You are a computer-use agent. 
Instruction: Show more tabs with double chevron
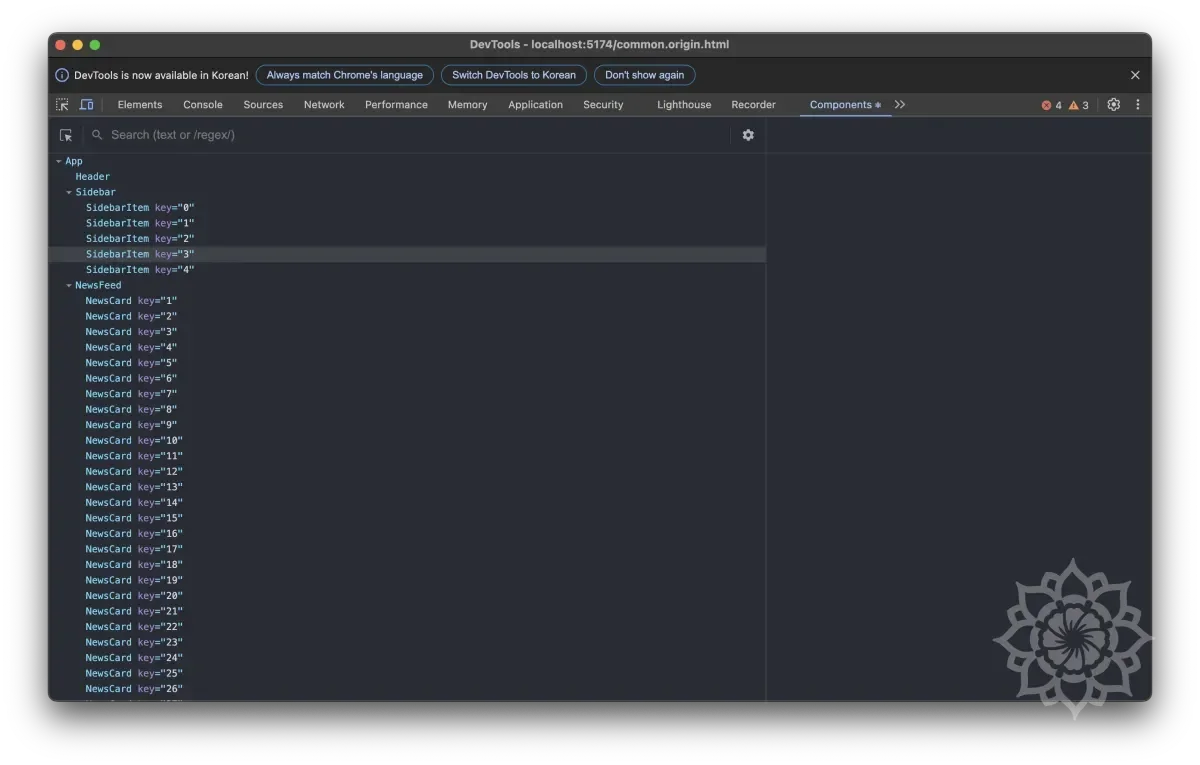pos(900,105)
